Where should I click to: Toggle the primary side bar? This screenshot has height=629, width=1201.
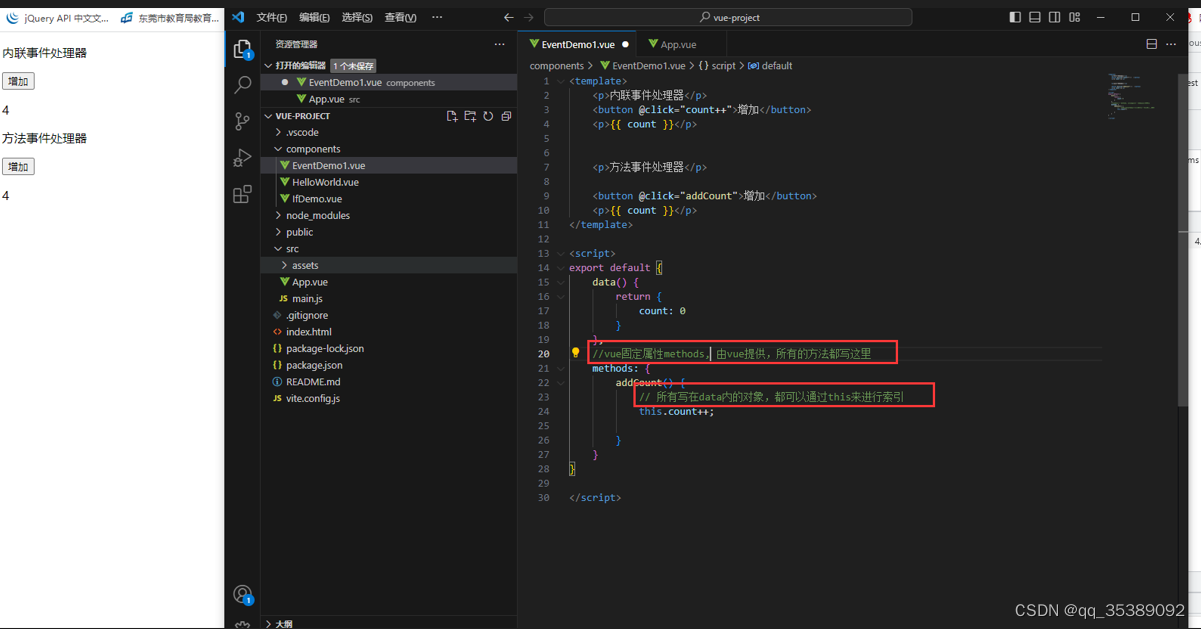click(x=1015, y=17)
